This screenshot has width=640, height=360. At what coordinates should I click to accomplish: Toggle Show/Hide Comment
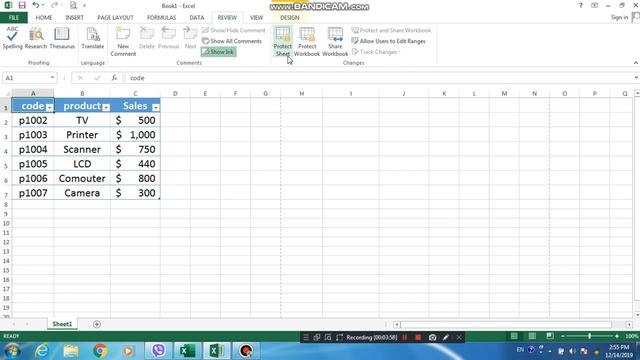coord(233,30)
